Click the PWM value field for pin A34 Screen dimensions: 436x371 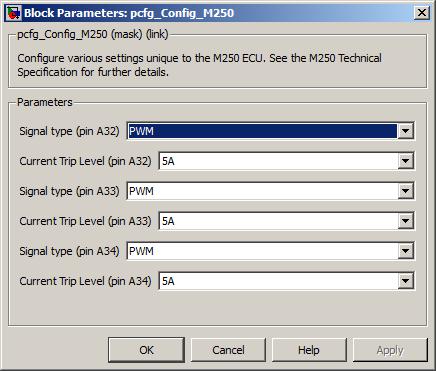point(262,251)
